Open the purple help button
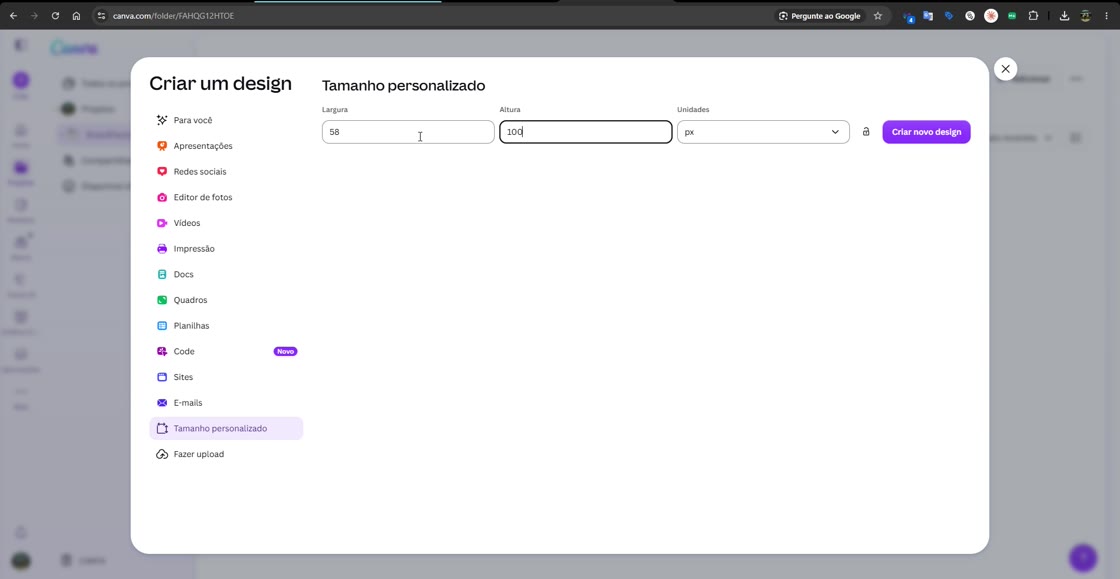This screenshot has width=1120, height=579. point(1083,558)
